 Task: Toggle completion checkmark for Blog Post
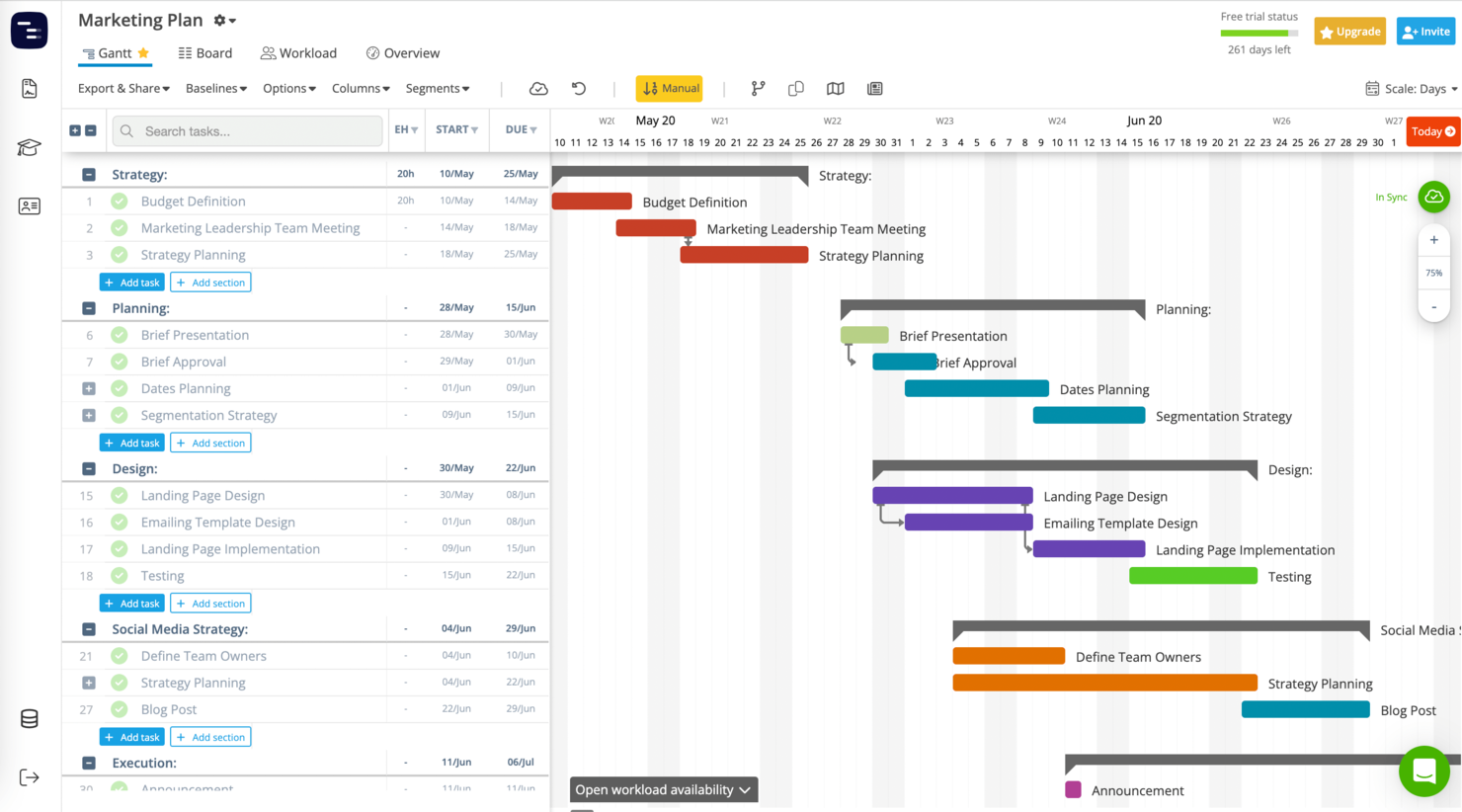pyautogui.click(x=119, y=709)
